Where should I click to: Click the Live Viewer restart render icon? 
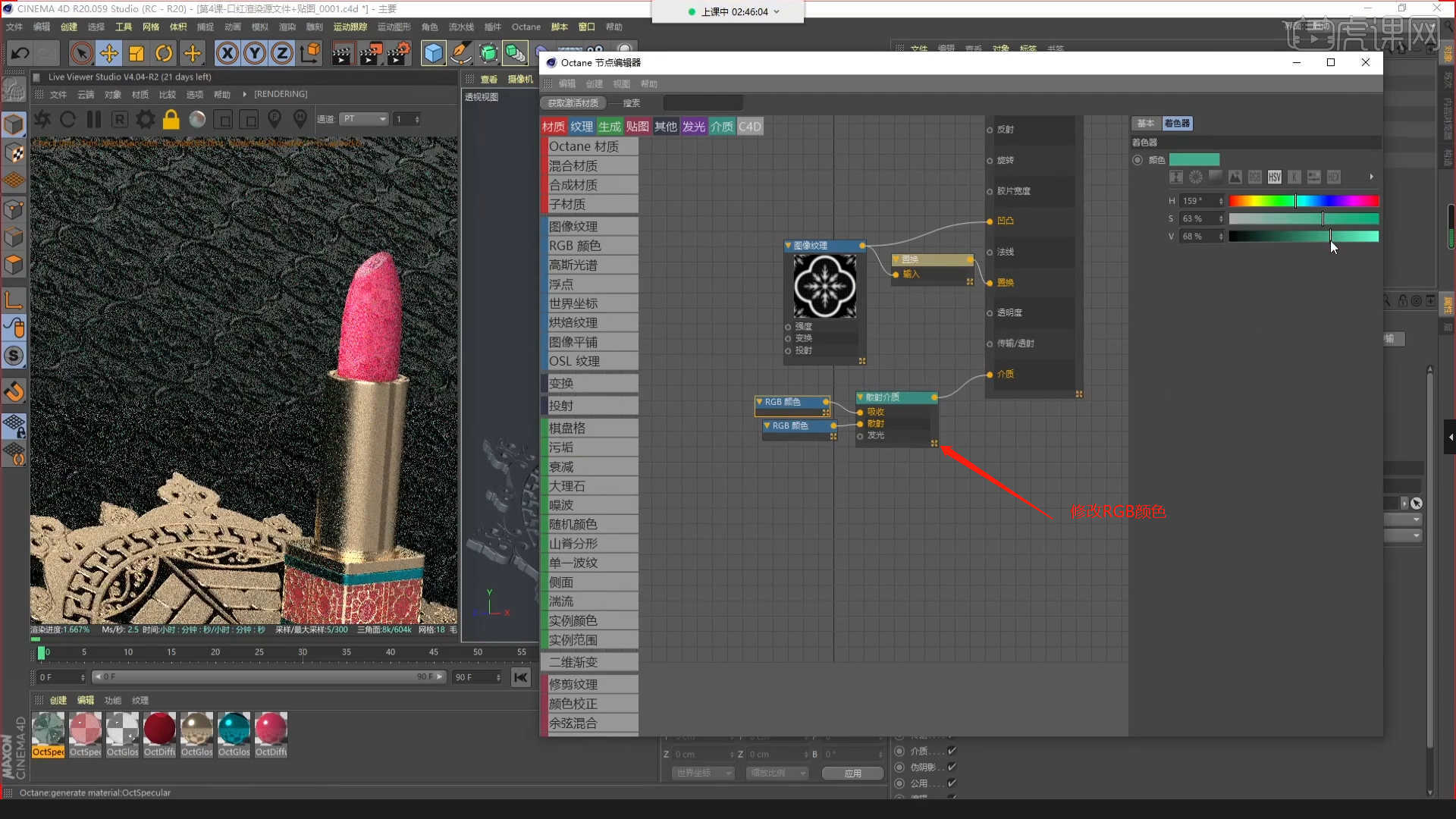pos(67,119)
